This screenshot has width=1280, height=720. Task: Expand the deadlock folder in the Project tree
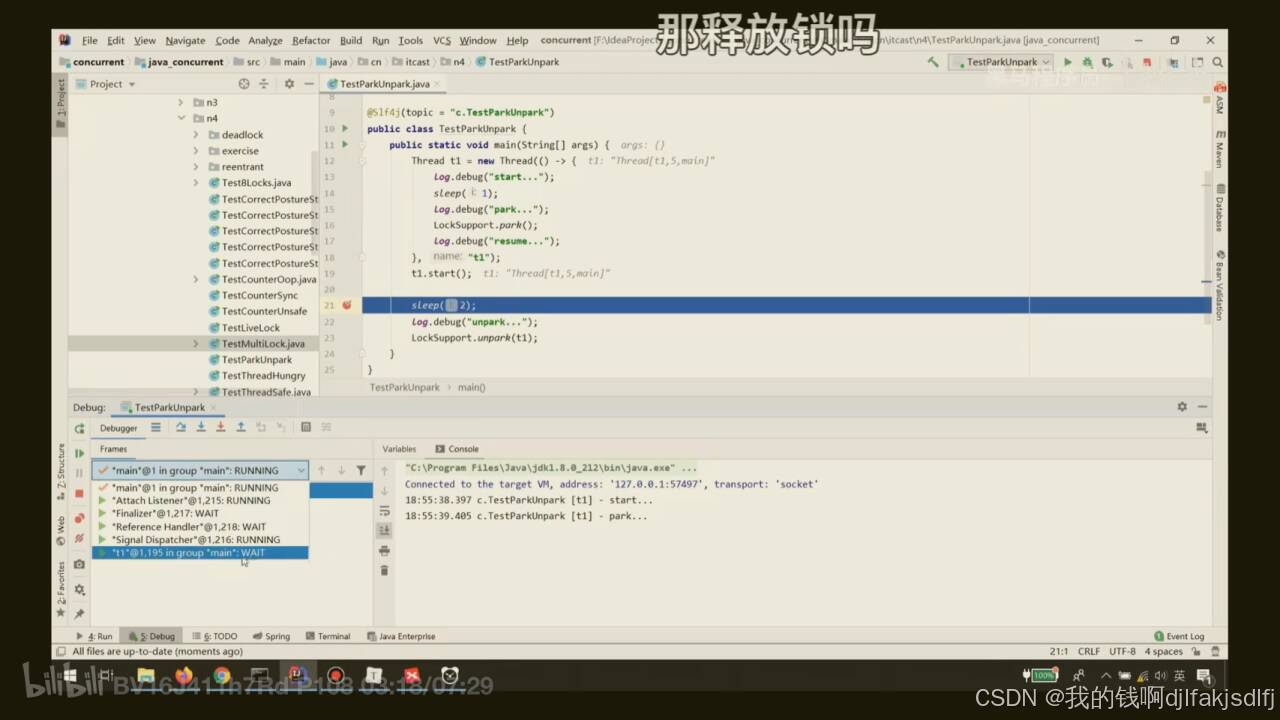[x=197, y=134]
